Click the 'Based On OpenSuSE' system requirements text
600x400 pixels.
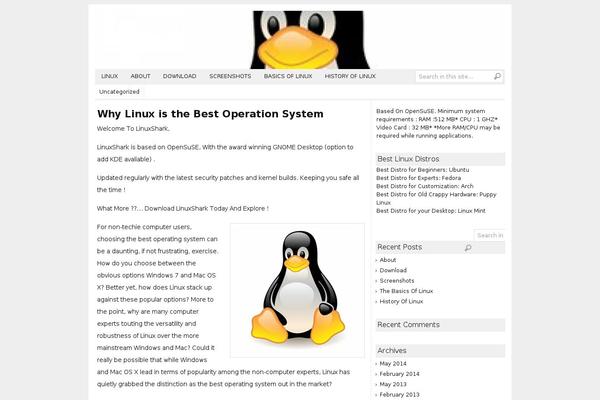(x=438, y=123)
